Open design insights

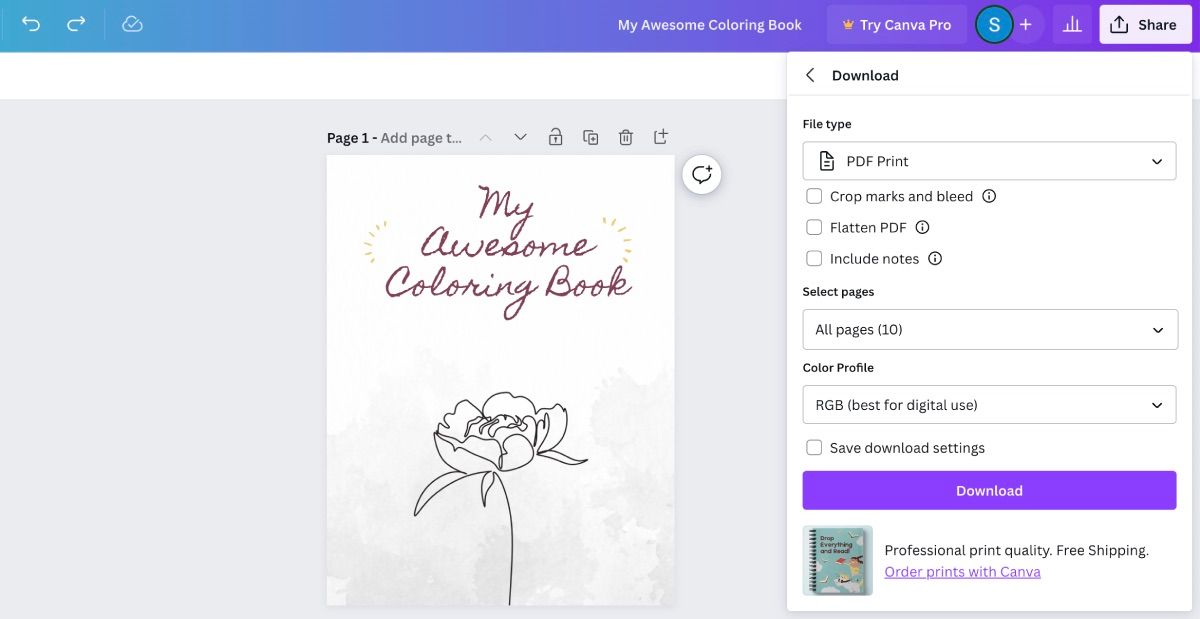[x=1072, y=24]
